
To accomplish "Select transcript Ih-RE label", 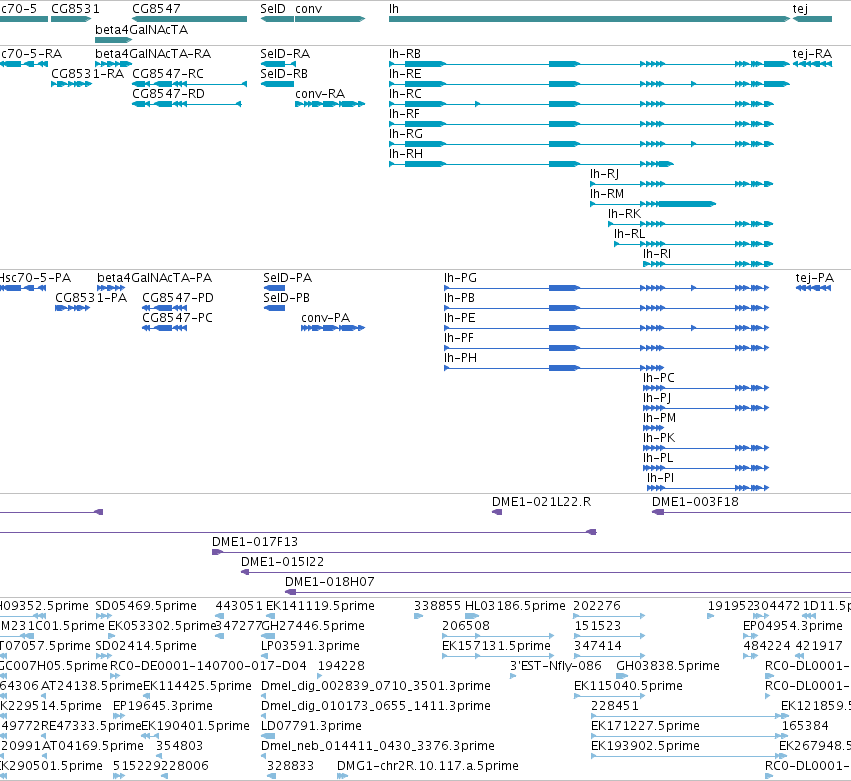I will pyautogui.click(x=405, y=74).
